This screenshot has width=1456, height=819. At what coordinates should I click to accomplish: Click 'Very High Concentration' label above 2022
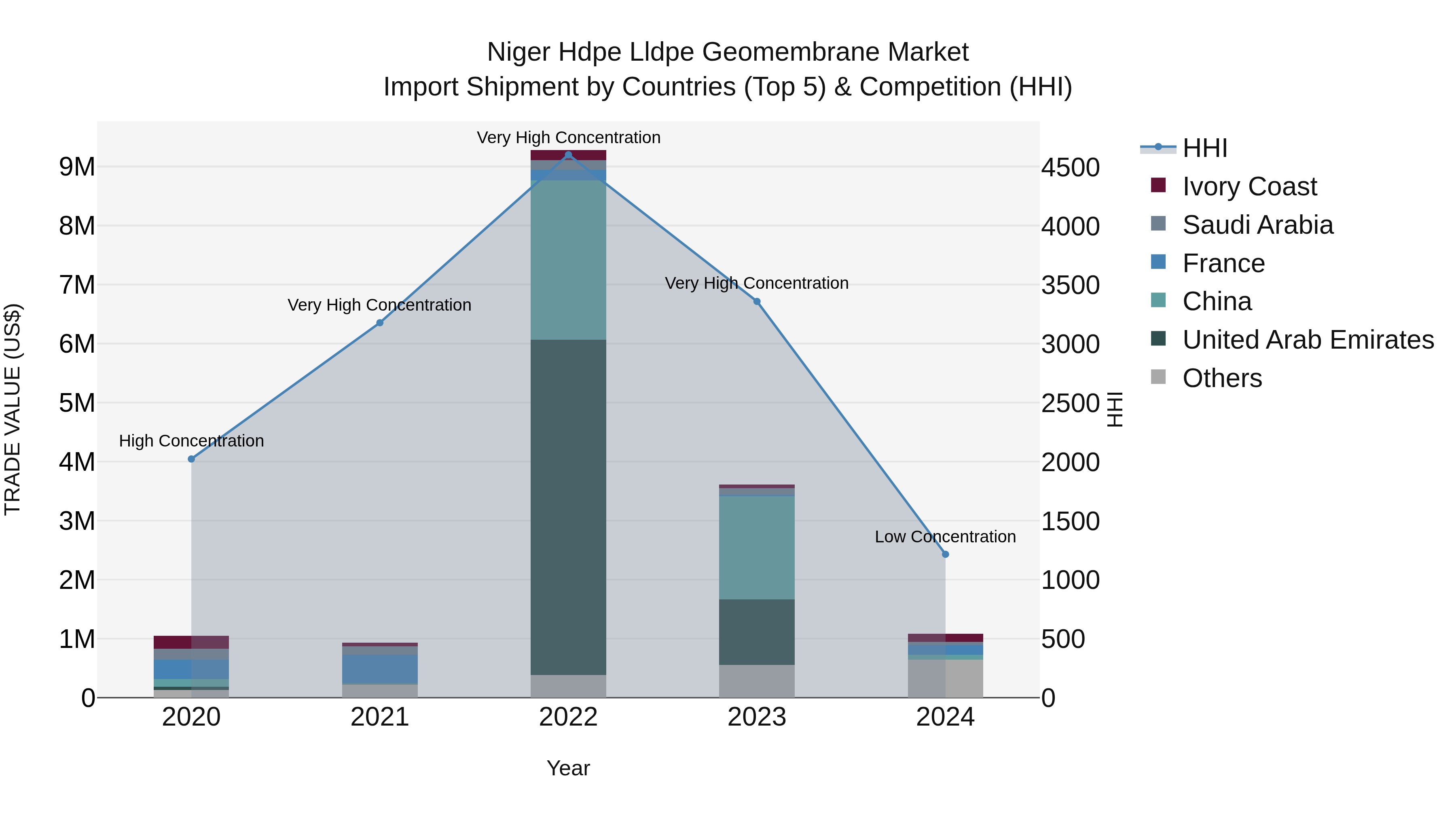pyautogui.click(x=569, y=138)
